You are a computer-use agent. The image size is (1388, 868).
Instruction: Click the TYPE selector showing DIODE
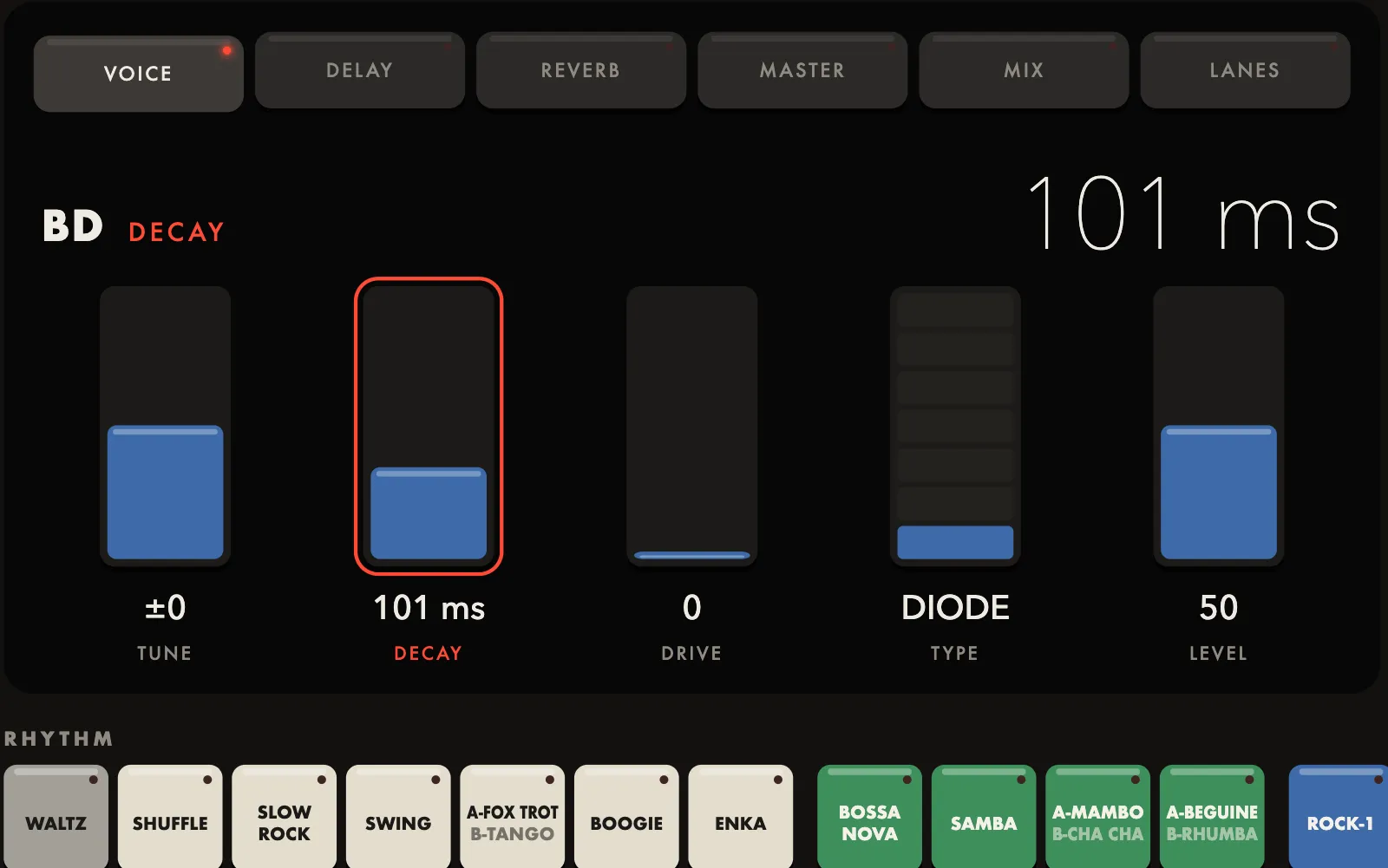point(955,426)
